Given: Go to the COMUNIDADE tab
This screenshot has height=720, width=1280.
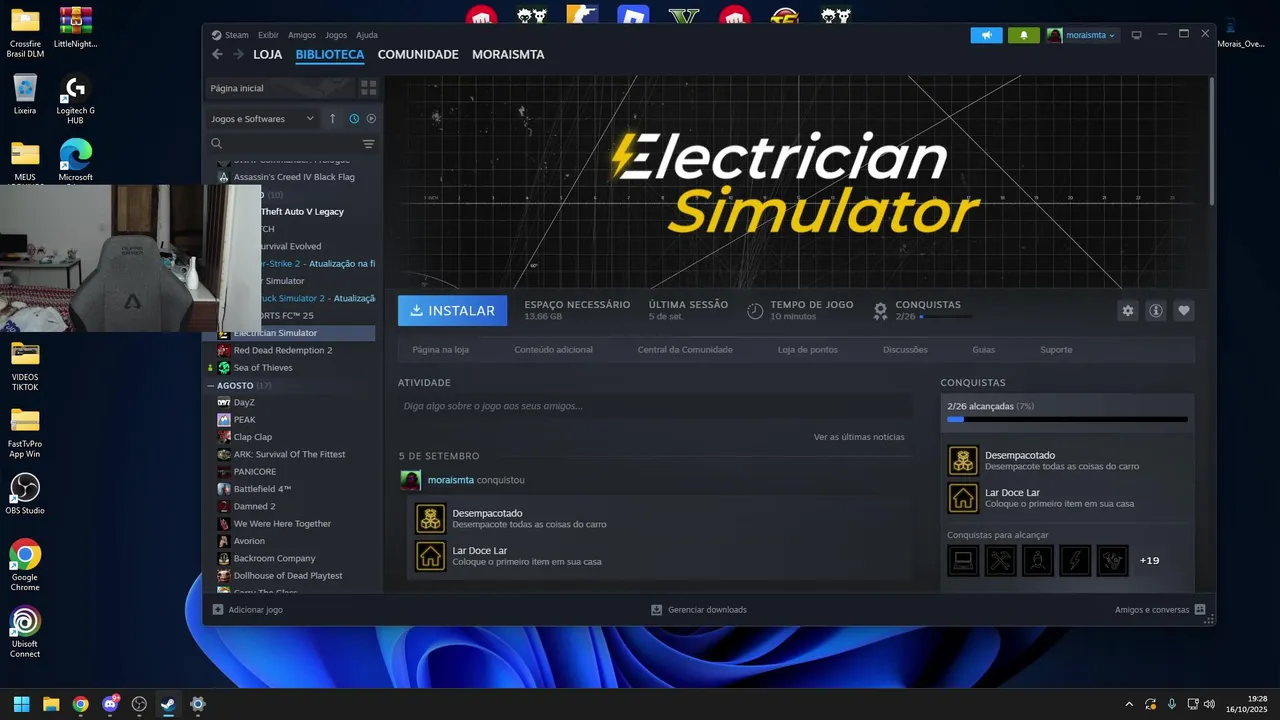Looking at the screenshot, I should pos(418,55).
